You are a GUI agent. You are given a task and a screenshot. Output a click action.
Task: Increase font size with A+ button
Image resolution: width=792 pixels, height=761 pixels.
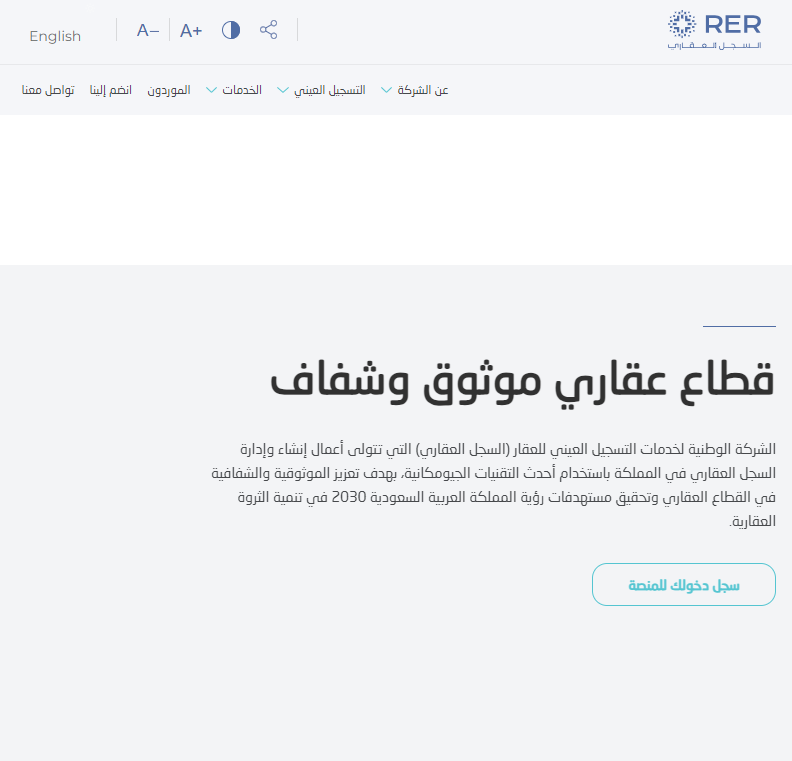tap(191, 31)
